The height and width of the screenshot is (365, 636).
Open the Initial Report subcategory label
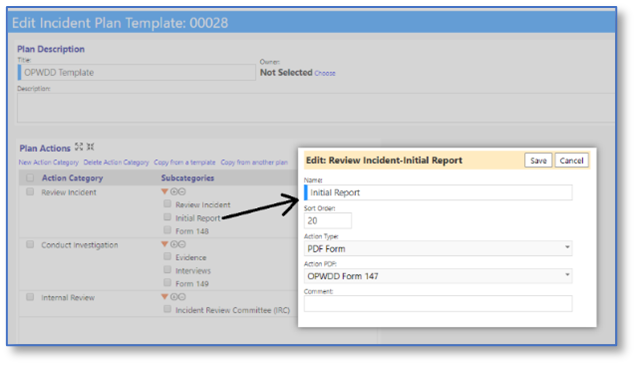coord(198,218)
